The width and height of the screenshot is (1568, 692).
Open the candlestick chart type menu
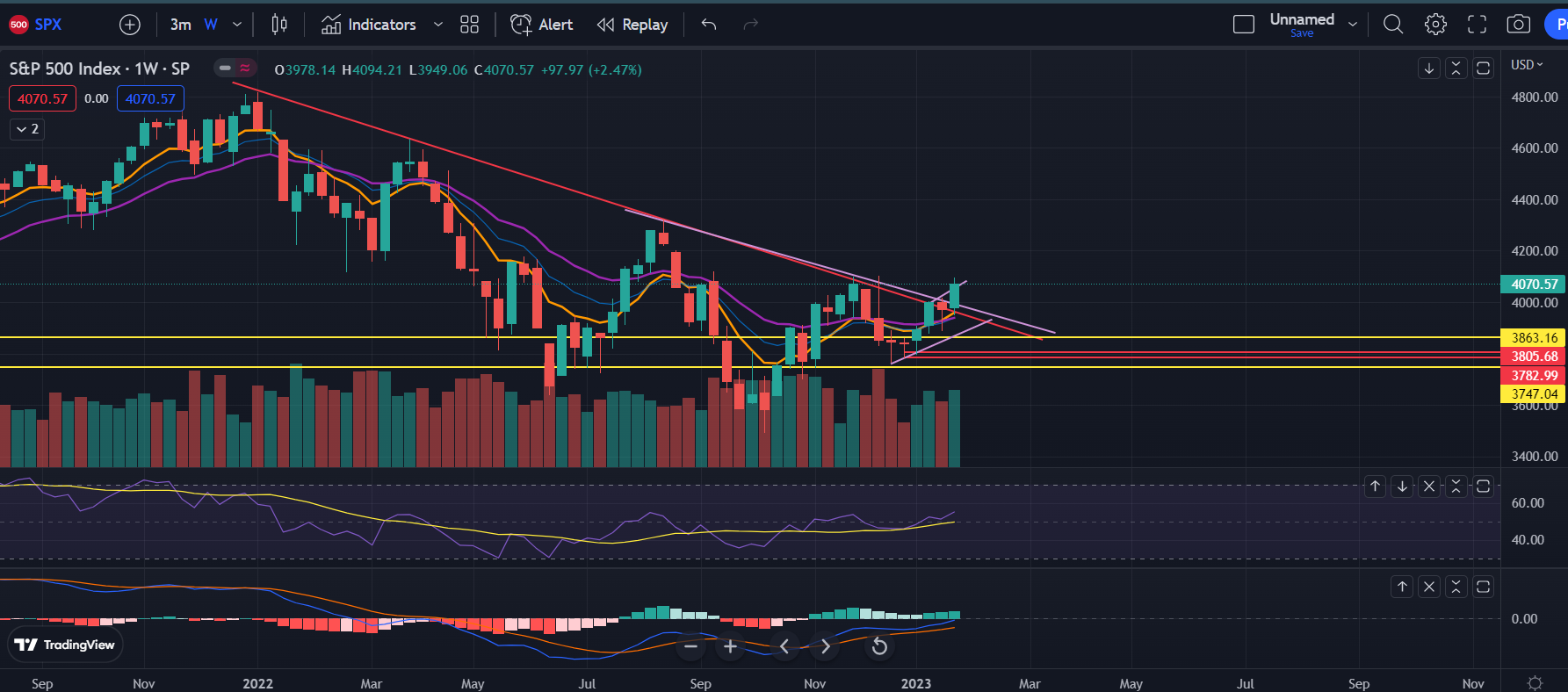tap(279, 25)
